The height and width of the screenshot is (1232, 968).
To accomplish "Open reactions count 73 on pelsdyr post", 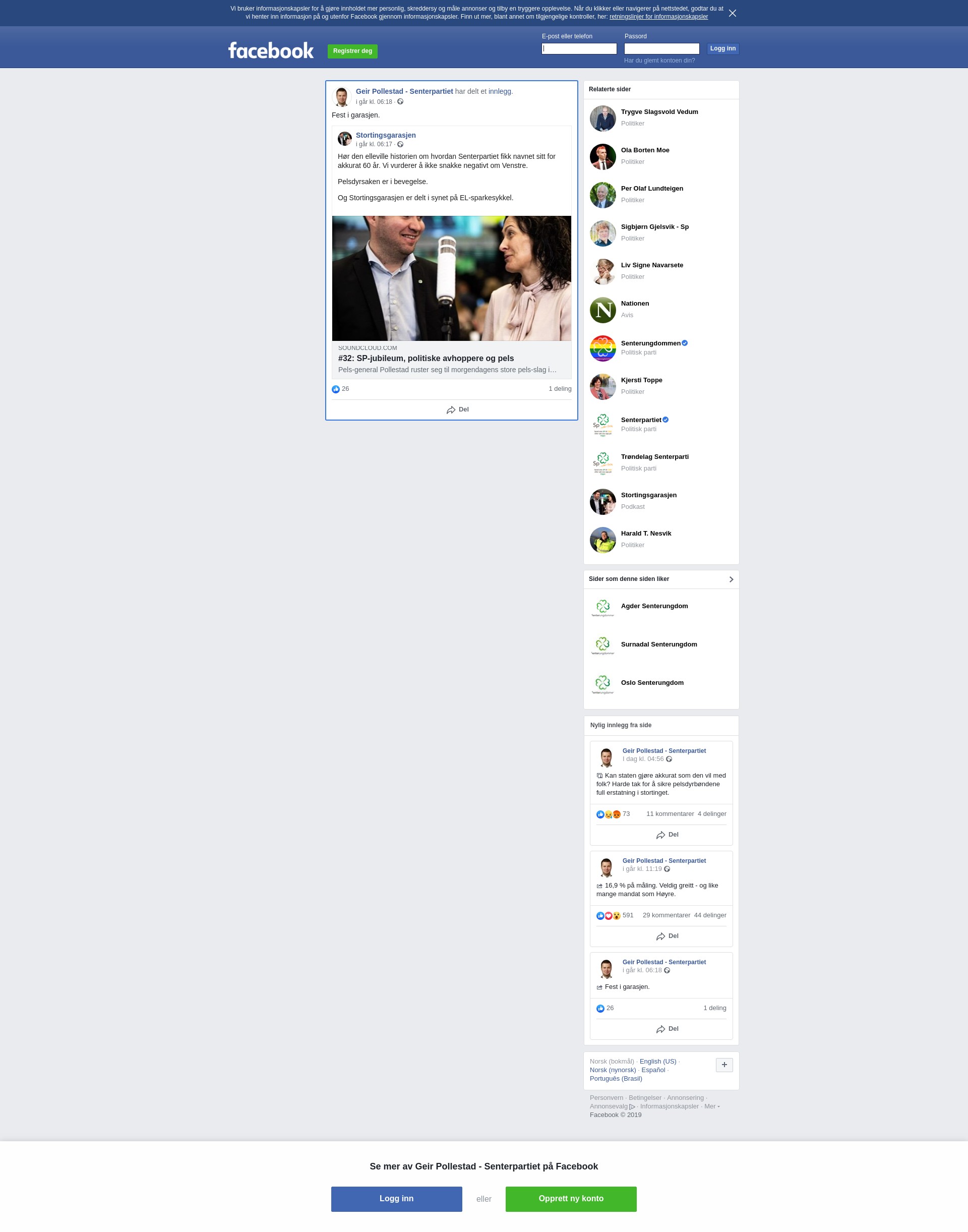I will pos(626,814).
